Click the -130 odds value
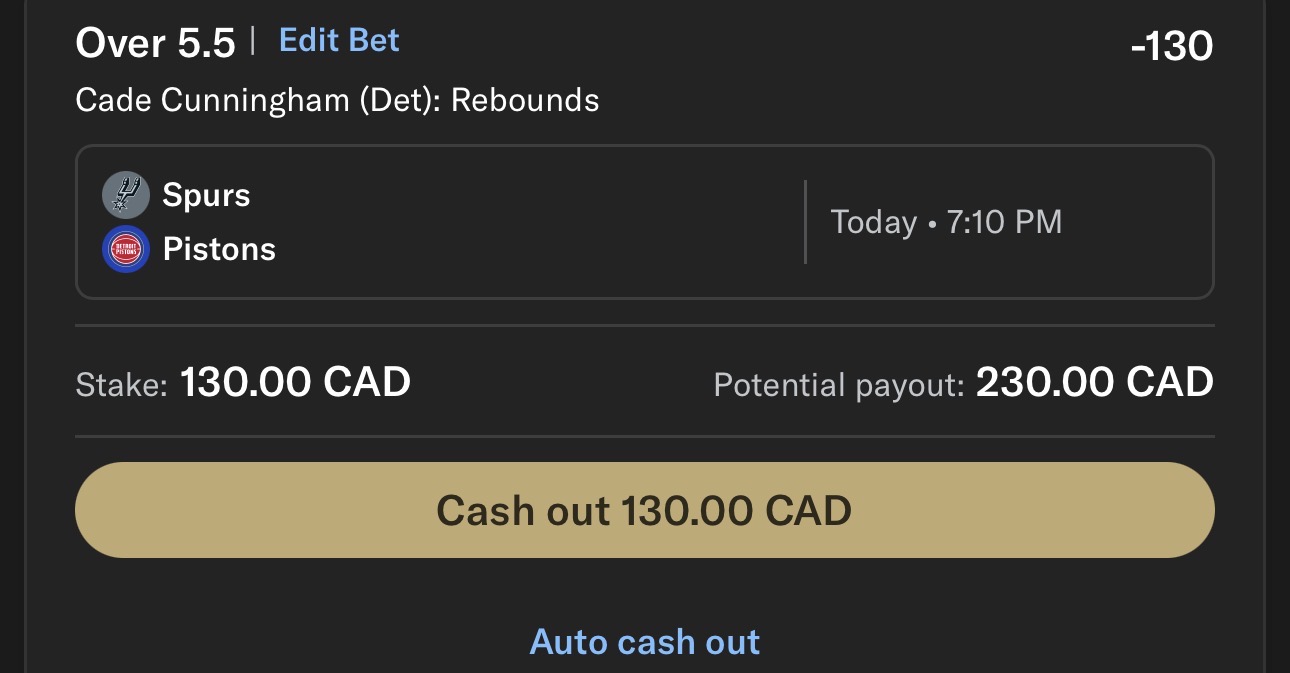The image size is (1290, 673). [x=1171, y=46]
